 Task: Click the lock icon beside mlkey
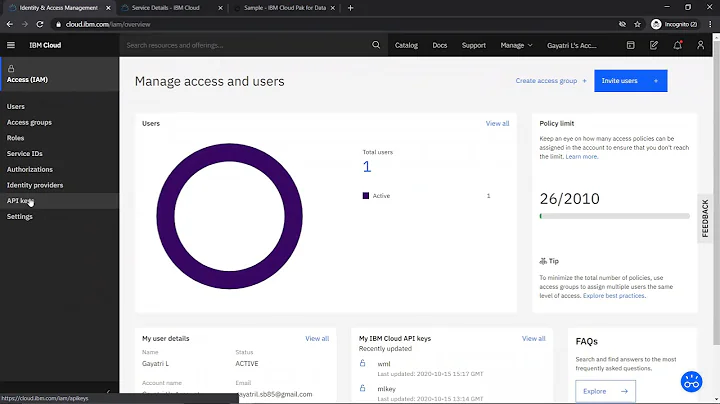pos(362,388)
